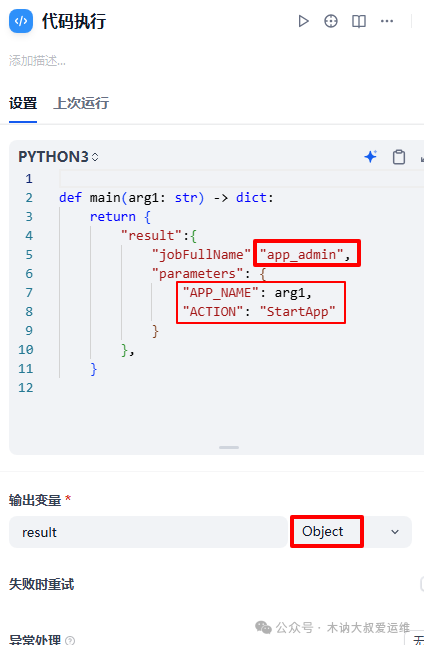Click the 添加描述 description field
Screen dimensions: 424x645
click(37, 61)
